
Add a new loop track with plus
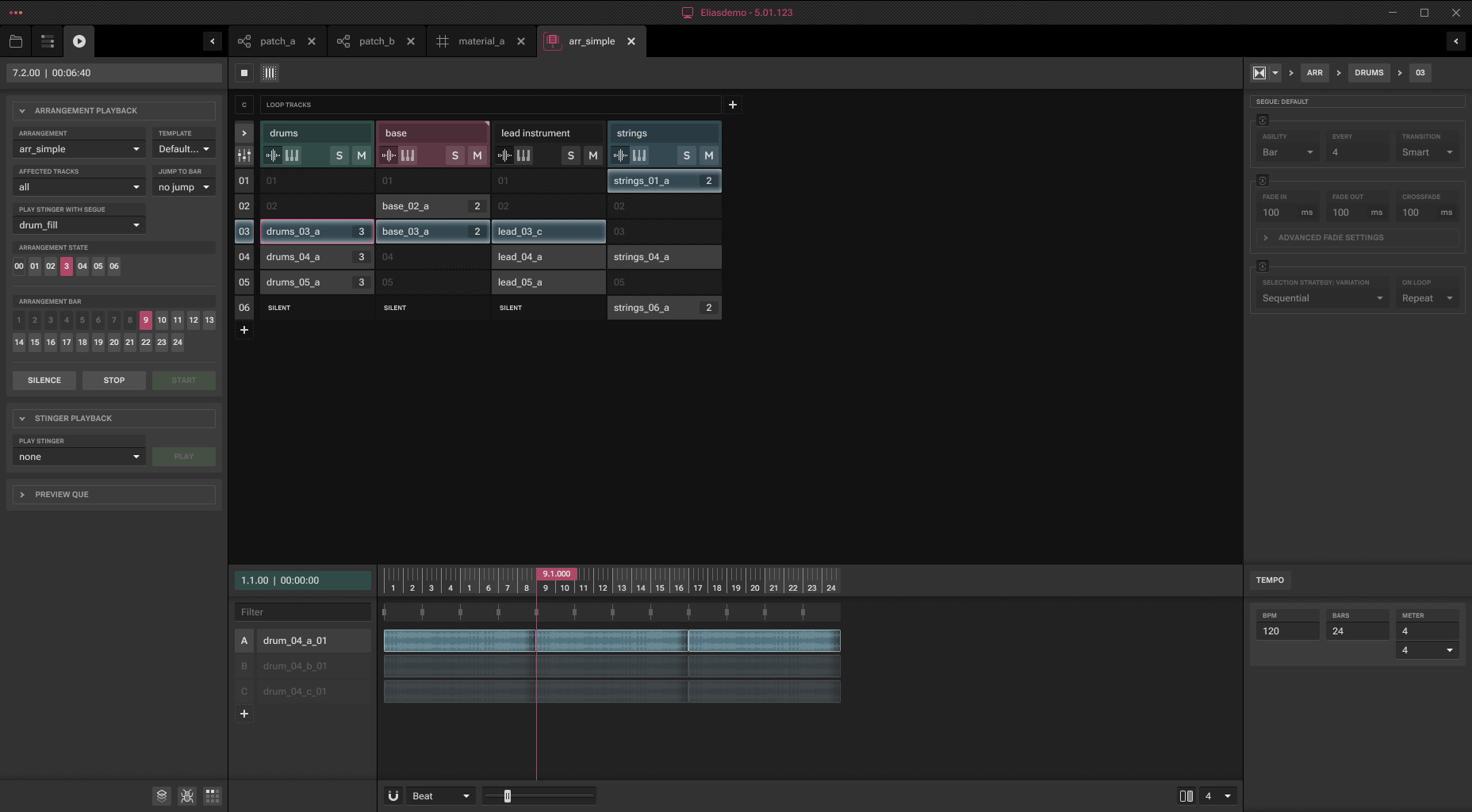point(733,105)
